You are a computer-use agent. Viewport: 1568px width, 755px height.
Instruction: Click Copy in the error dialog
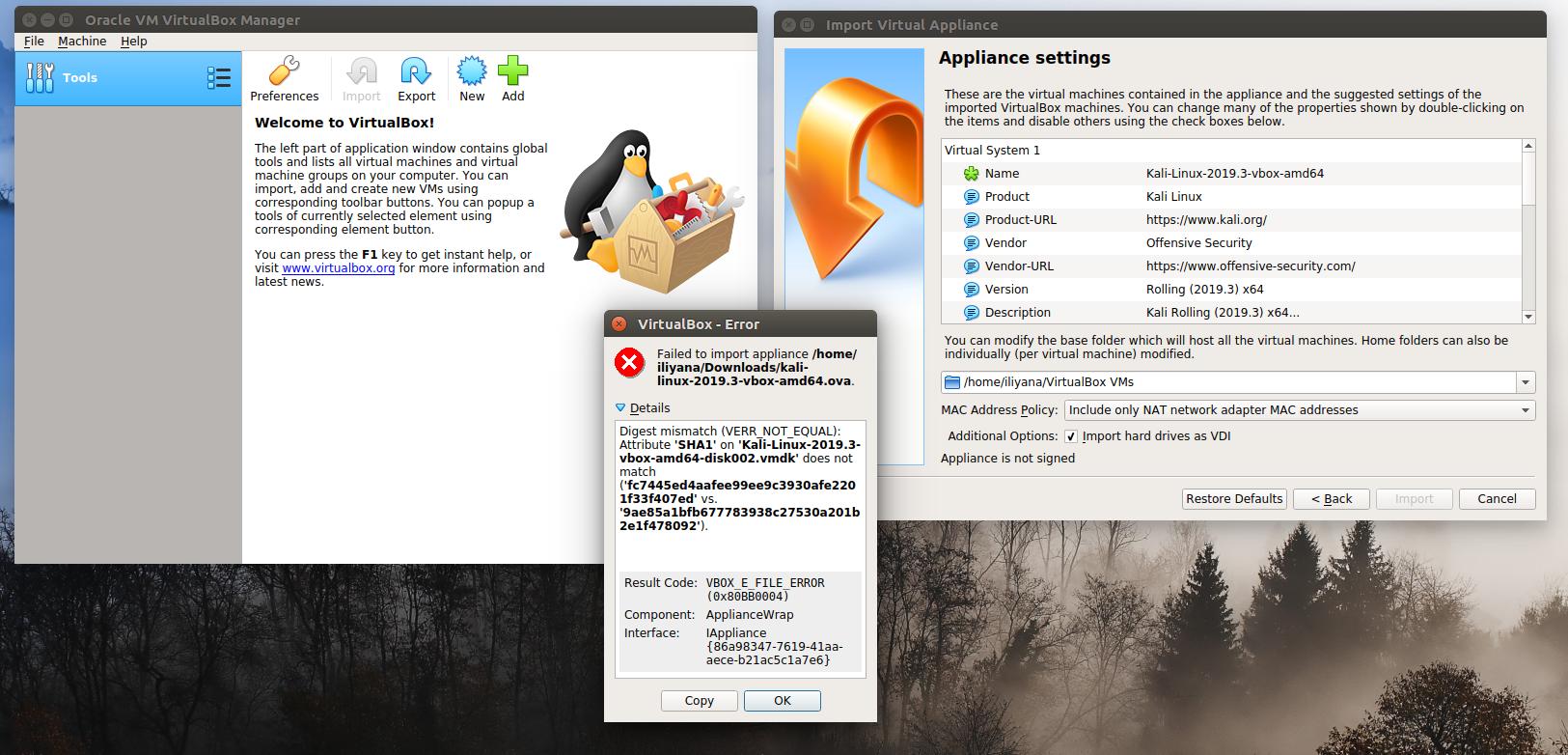point(700,701)
